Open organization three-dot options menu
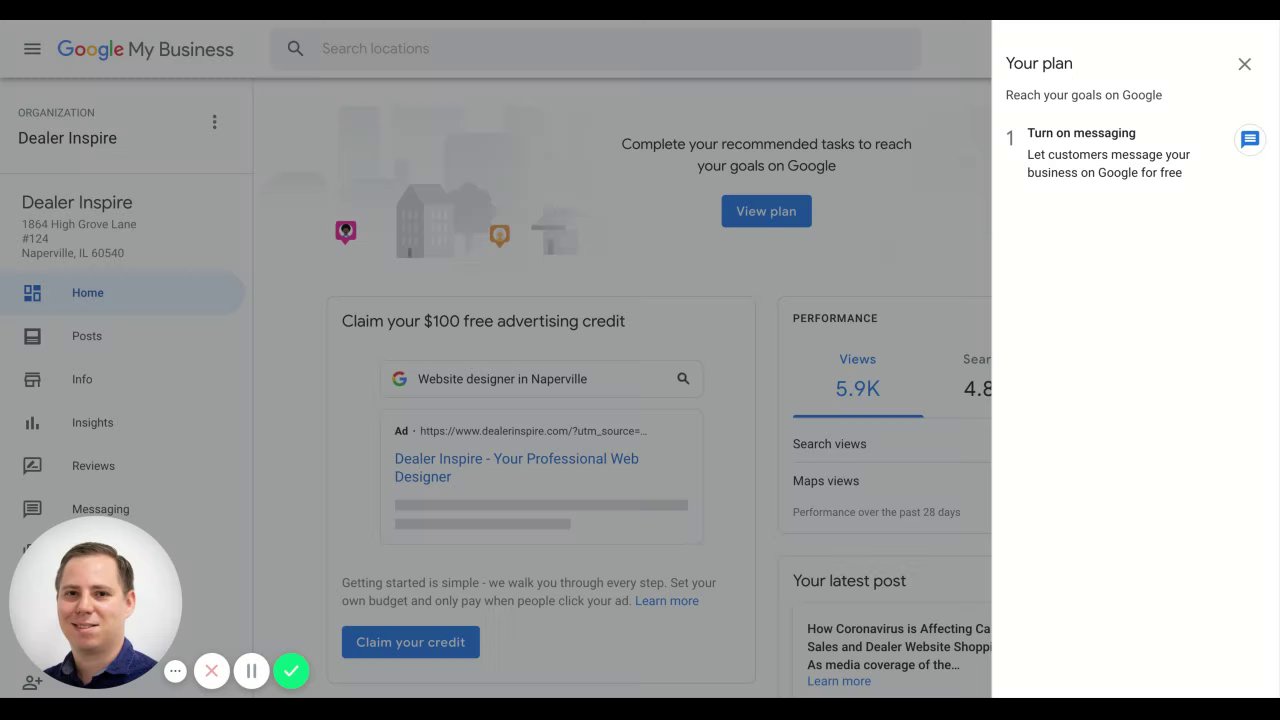 click(214, 122)
